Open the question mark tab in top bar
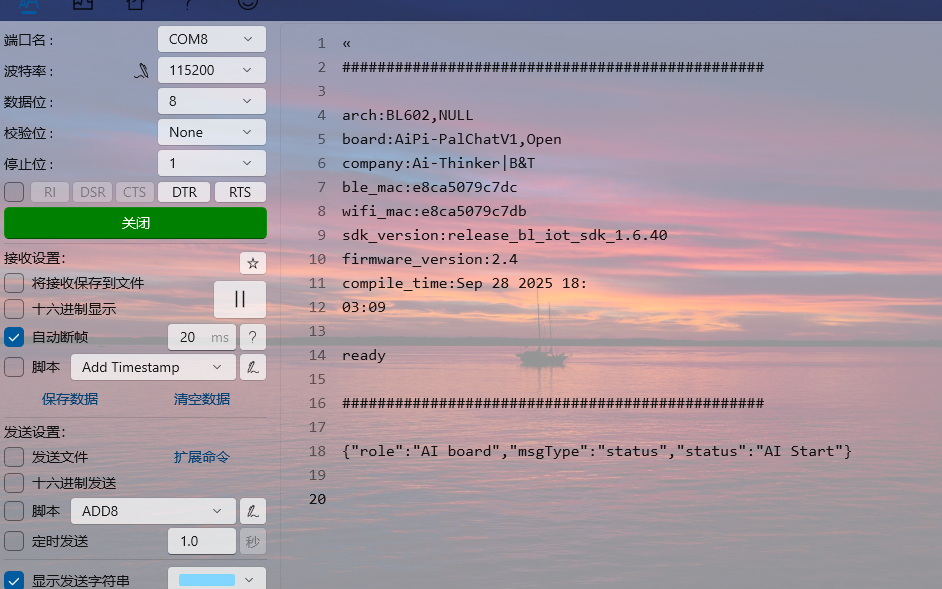The width and height of the screenshot is (942, 589). click(188, 4)
